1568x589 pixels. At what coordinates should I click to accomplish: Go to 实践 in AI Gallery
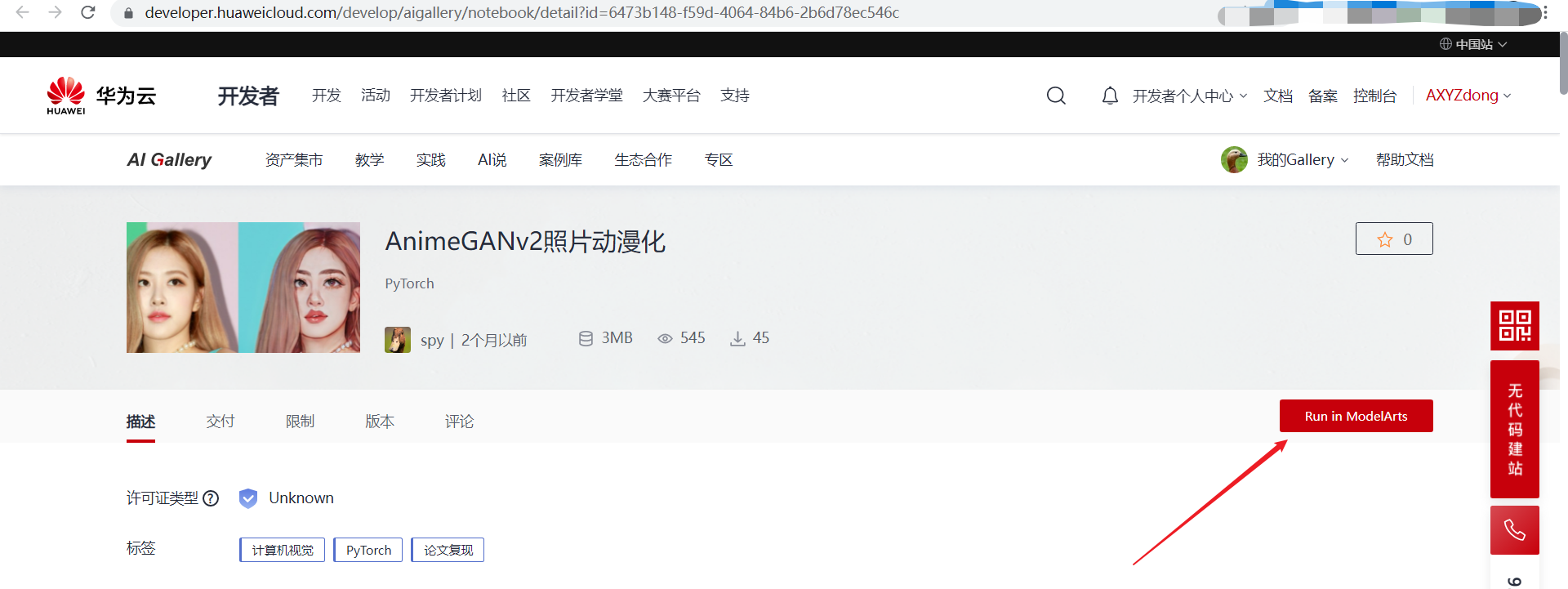tap(430, 160)
